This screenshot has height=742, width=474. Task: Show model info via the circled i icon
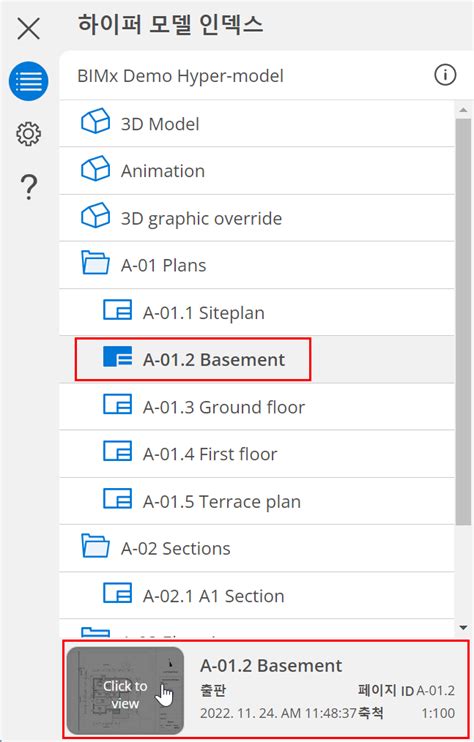pos(445,75)
